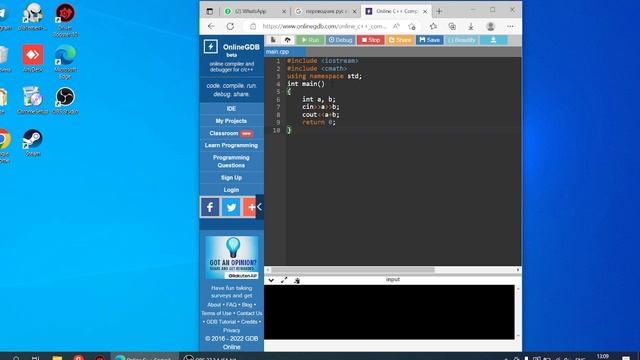Image resolution: width=640 pixels, height=360 pixels.
Task: Expand the console panel to fullscreen
Action: tap(284, 280)
